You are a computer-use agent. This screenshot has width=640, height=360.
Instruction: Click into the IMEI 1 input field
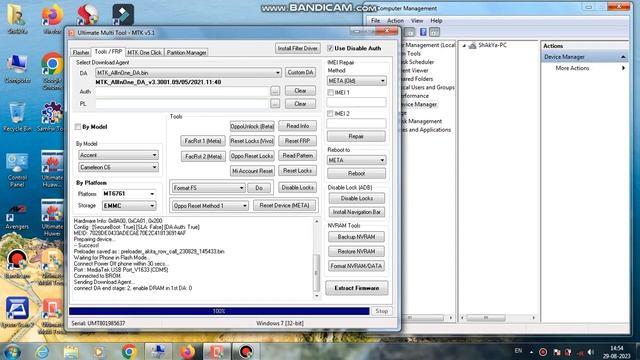pos(356,102)
